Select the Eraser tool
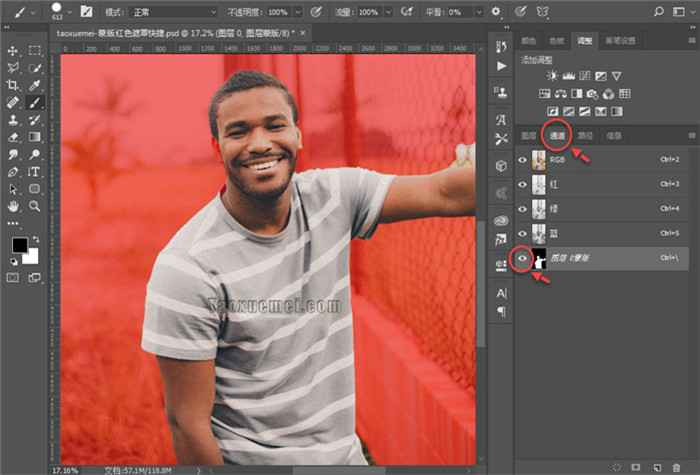This screenshot has height=475, width=700. (13, 136)
